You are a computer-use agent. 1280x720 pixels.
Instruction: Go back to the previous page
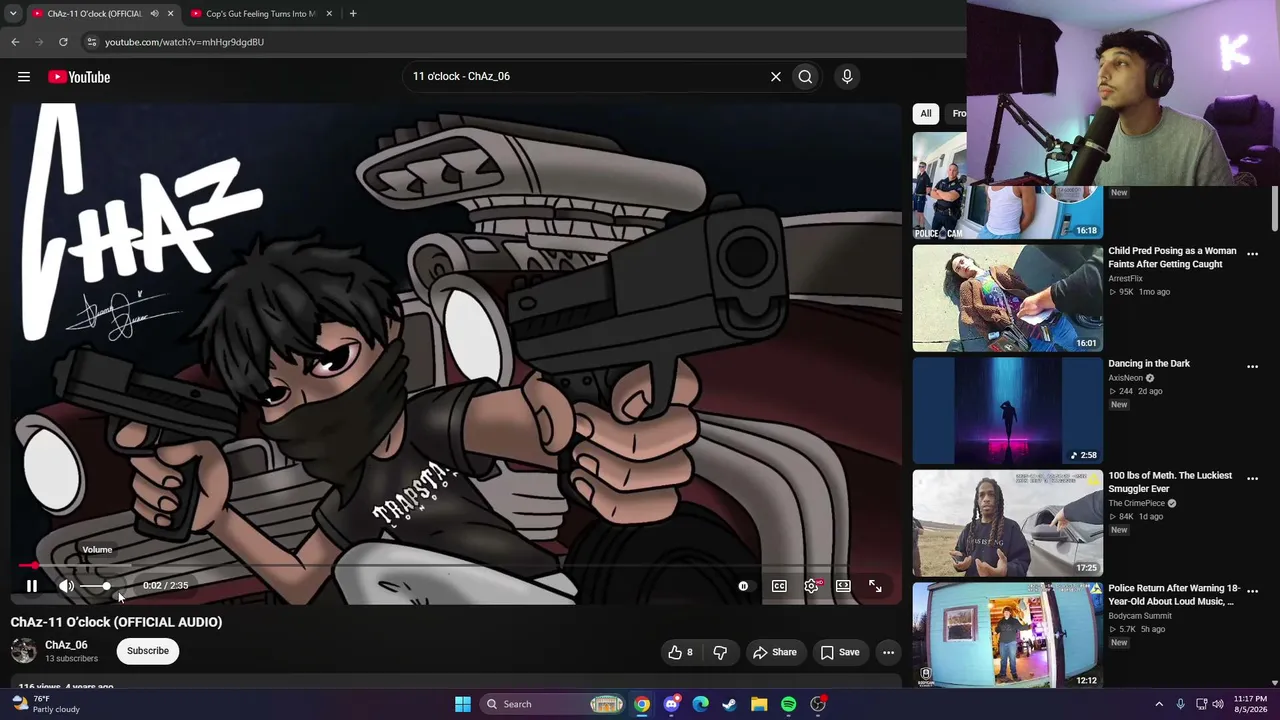click(15, 42)
